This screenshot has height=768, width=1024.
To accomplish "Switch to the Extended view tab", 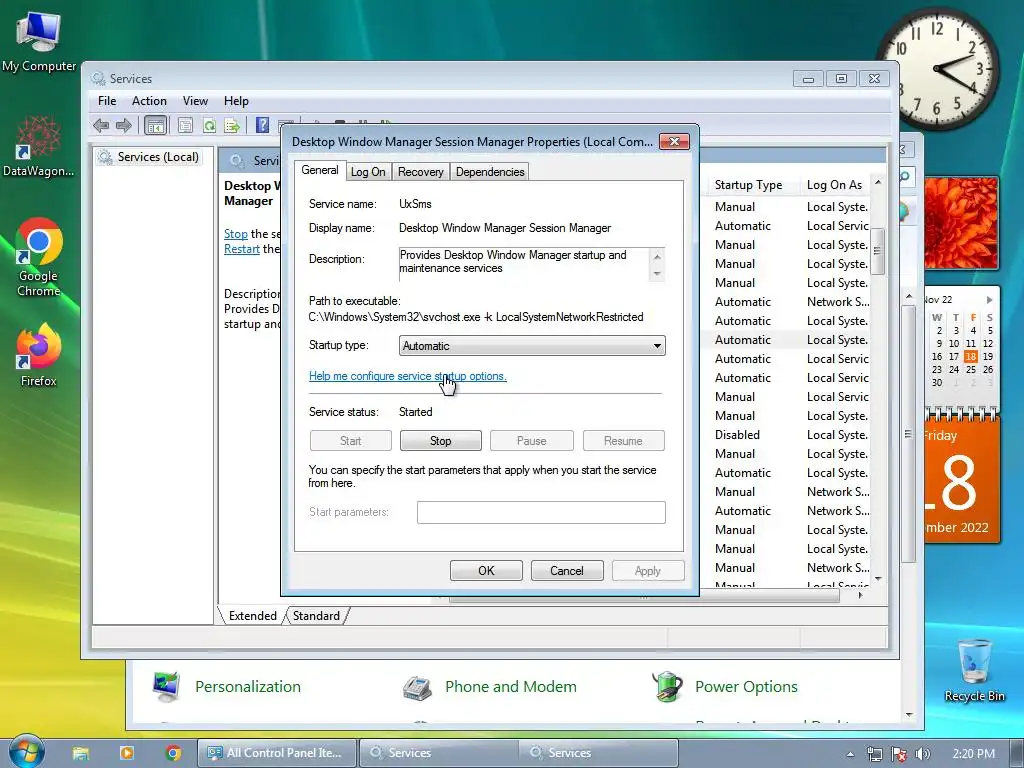I will point(252,616).
